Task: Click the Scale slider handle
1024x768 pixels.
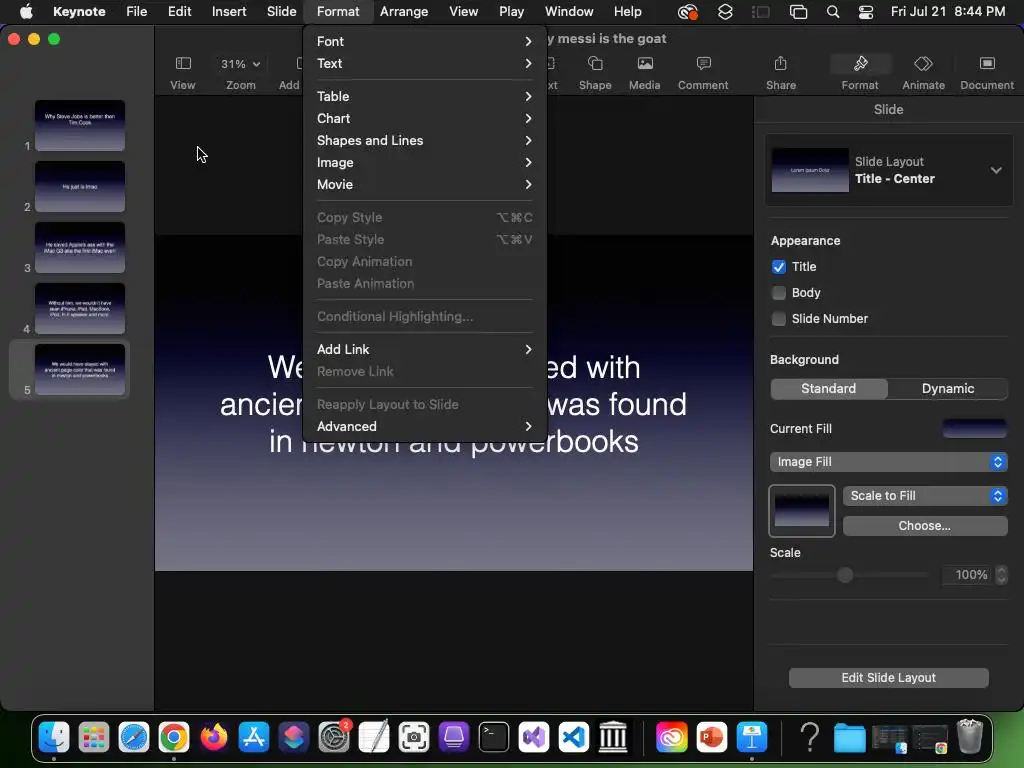Action: coord(845,575)
